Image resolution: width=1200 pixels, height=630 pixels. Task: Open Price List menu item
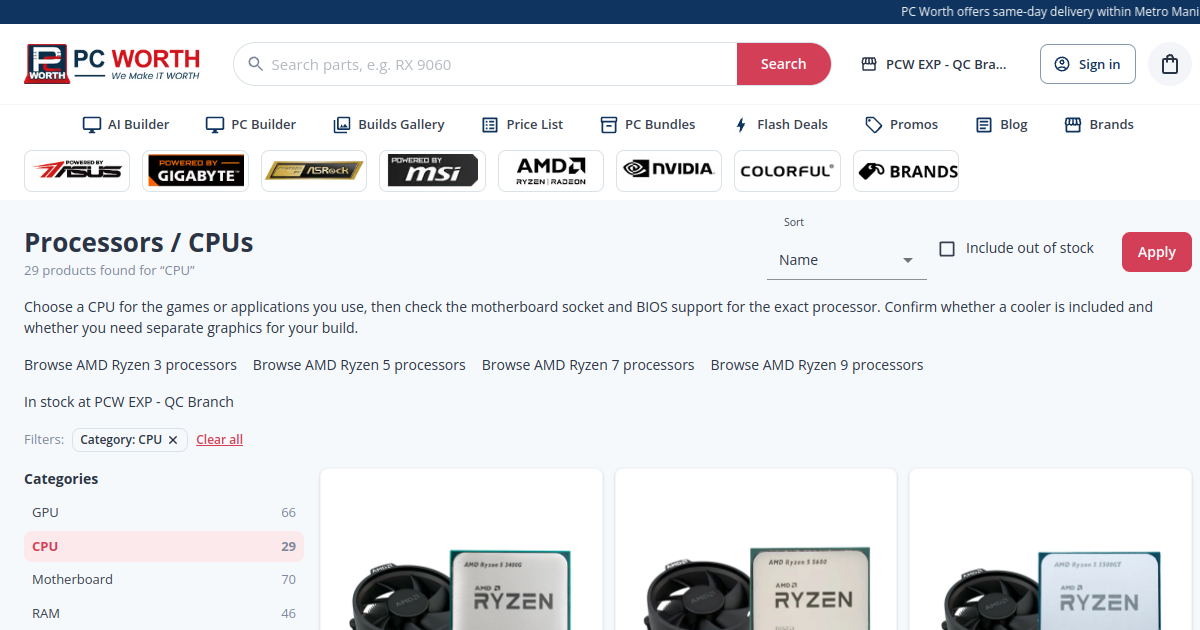[522, 125]
